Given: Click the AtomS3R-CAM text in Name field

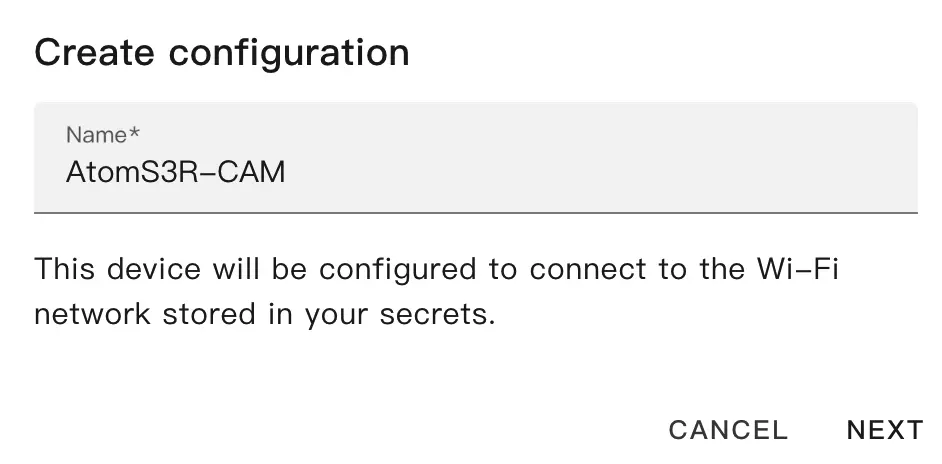Looking at the screenshot, I should click(176, 172).
